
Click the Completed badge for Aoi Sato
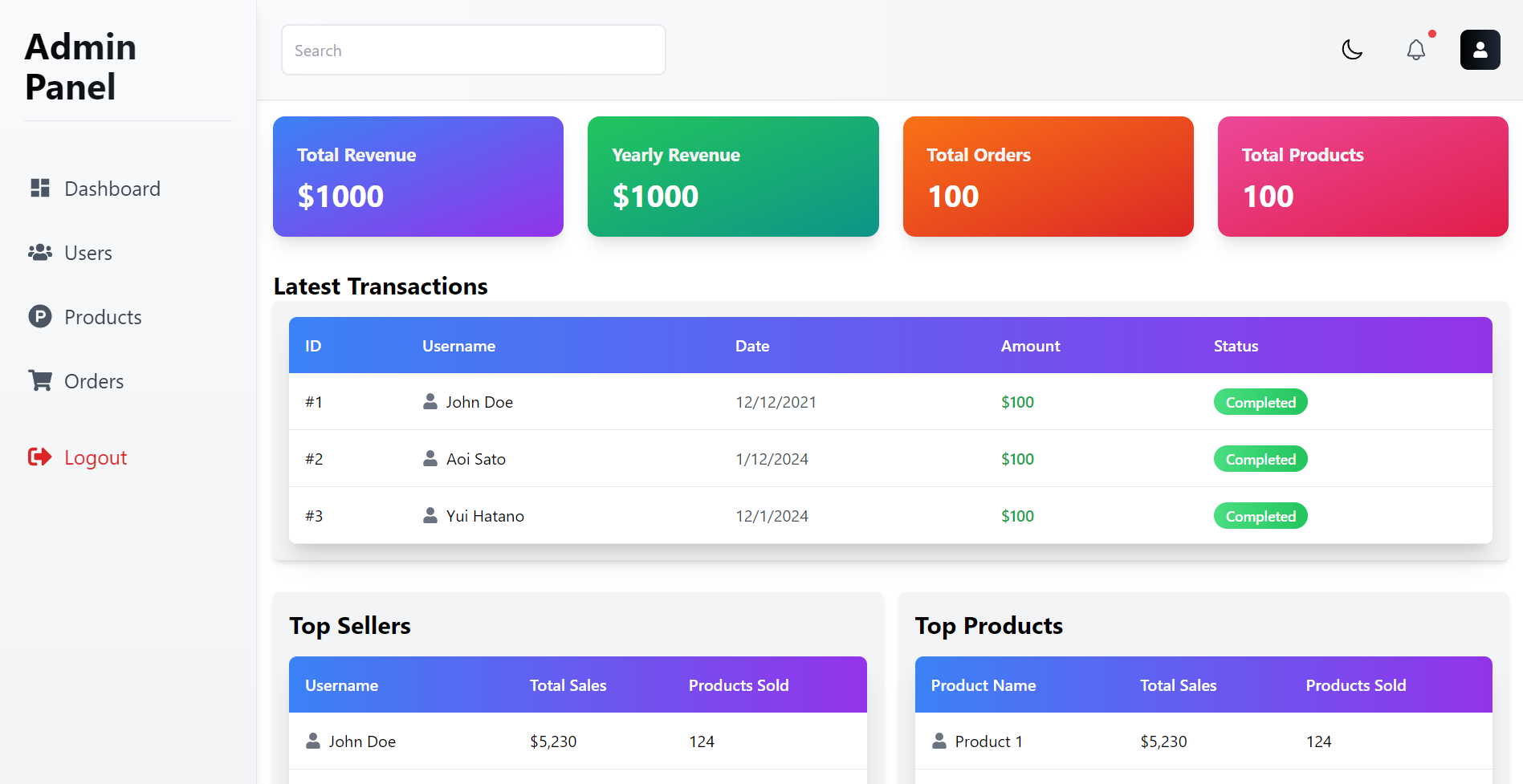click(x=1260, y=459)
